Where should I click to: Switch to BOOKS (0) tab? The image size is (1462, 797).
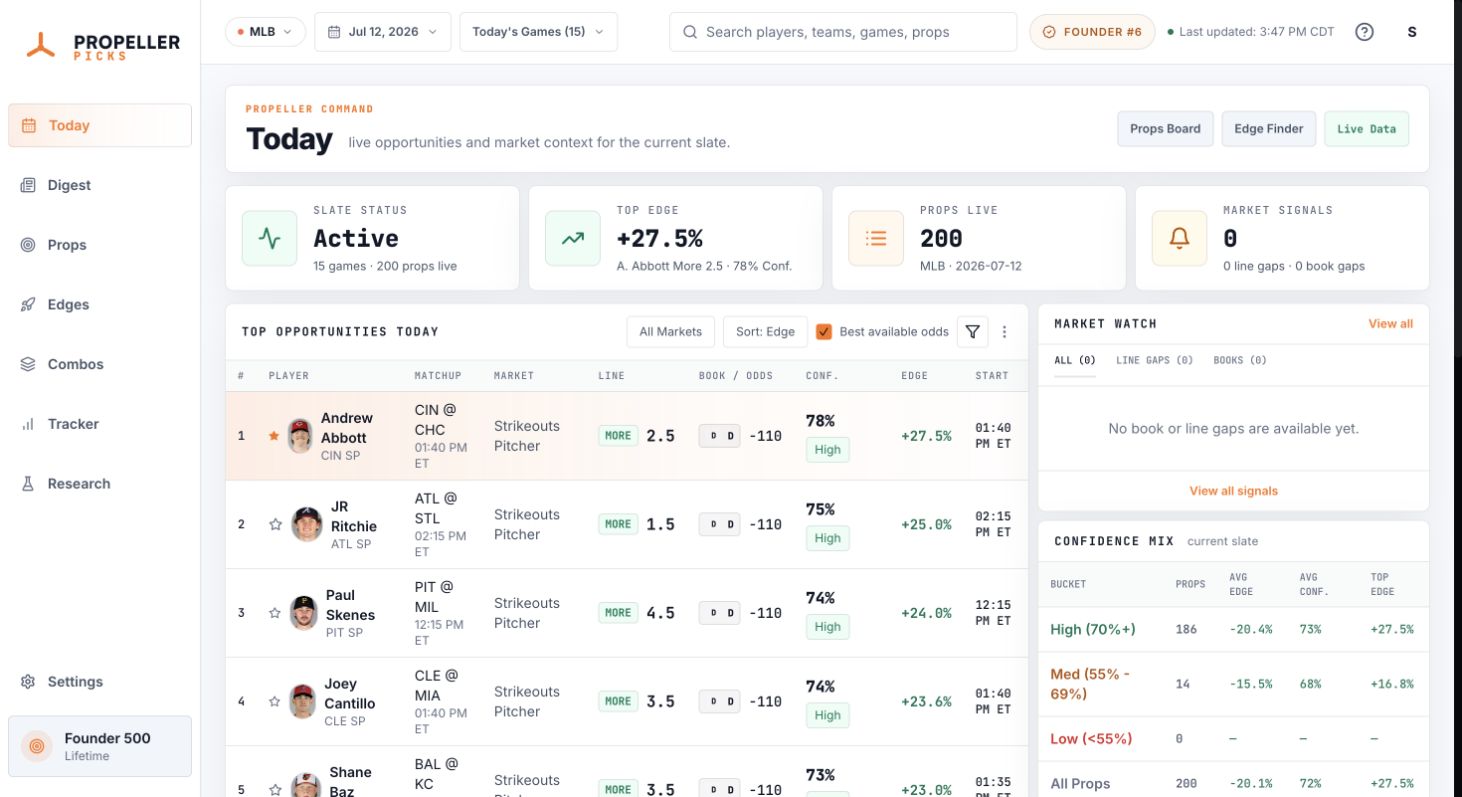[1240, 360]
